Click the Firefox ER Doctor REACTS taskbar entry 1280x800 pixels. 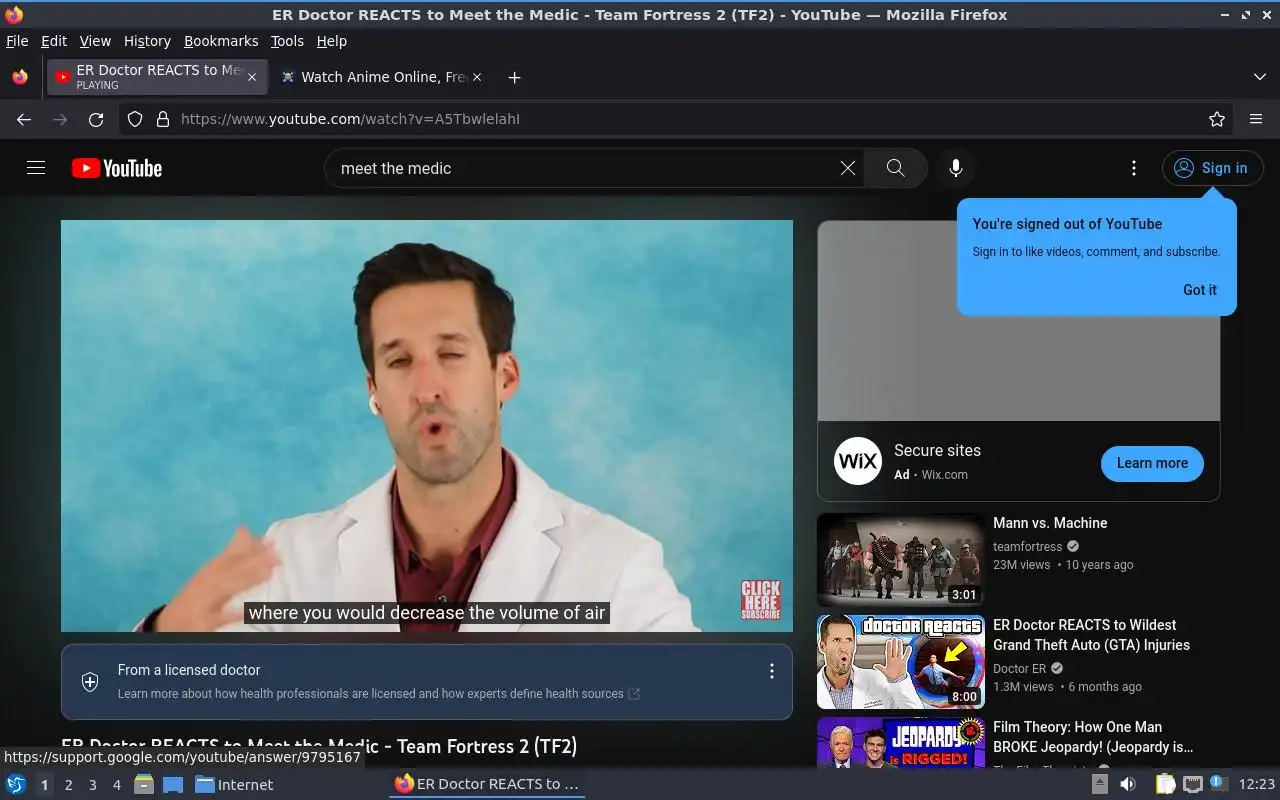point(487,784)
